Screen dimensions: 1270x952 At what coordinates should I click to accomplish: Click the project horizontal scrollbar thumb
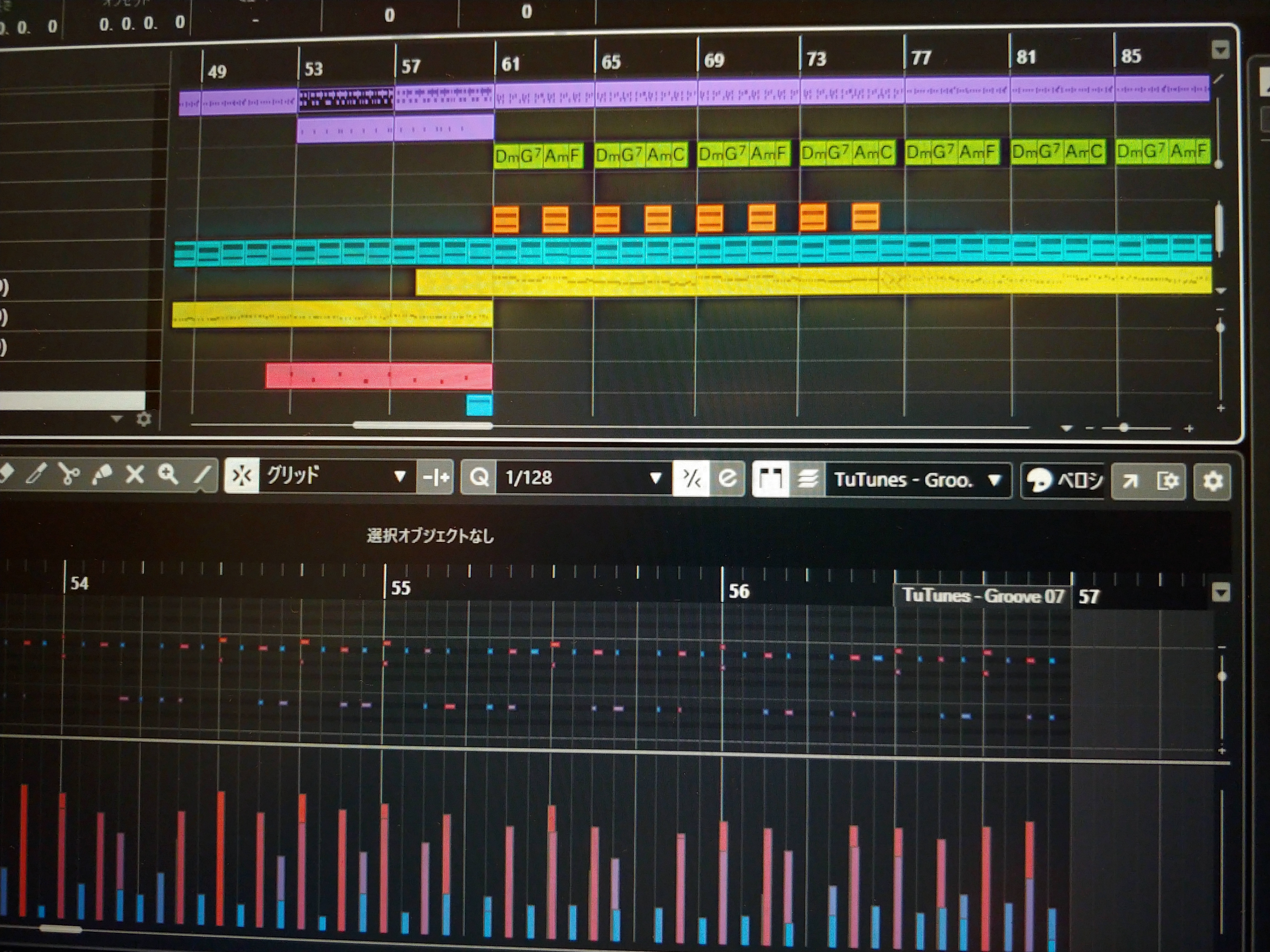423,425
